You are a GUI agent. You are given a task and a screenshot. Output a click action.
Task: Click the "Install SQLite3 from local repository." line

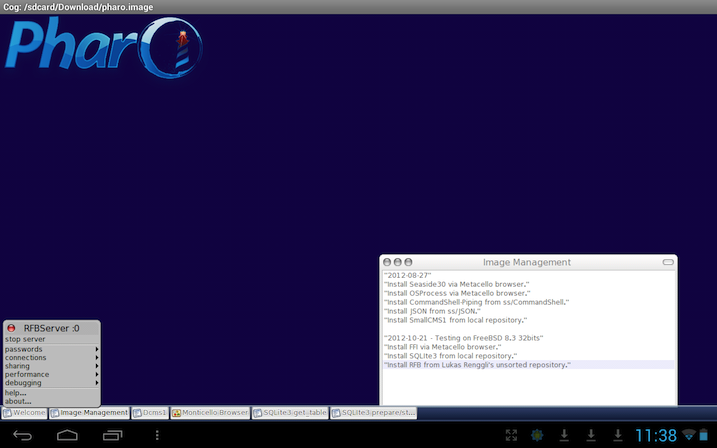point(450,356)
